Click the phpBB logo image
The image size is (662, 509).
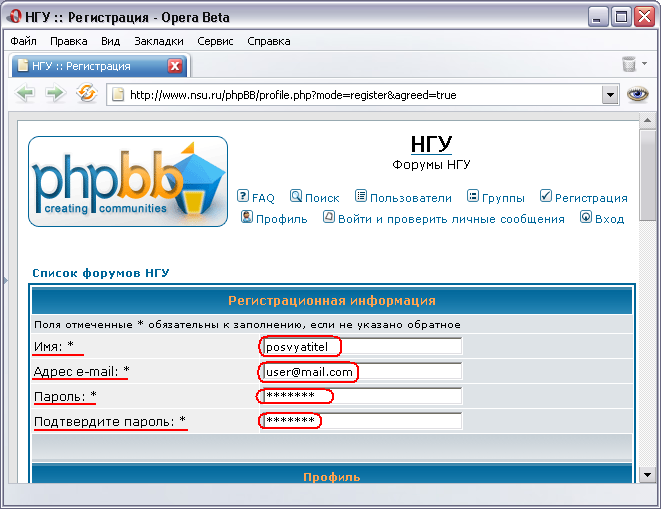[128, 181]
